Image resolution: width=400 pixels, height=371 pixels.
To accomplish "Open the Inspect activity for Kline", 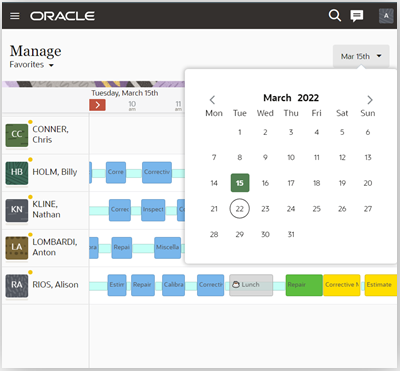I will [x=153, y=210].
